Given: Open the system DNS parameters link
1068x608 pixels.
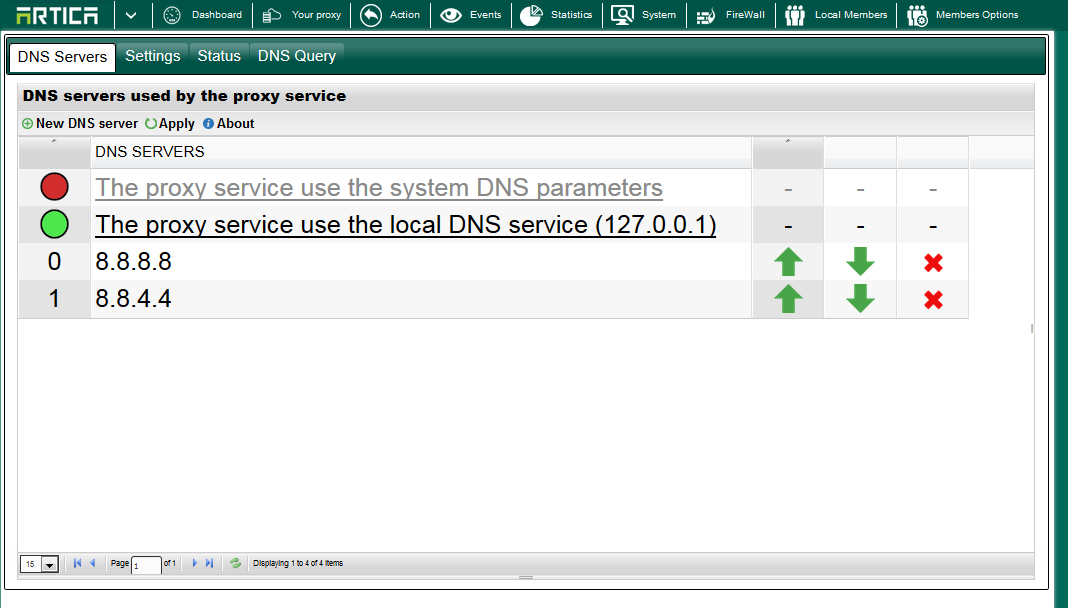Looking at the screenshot, I should (379, 188).
